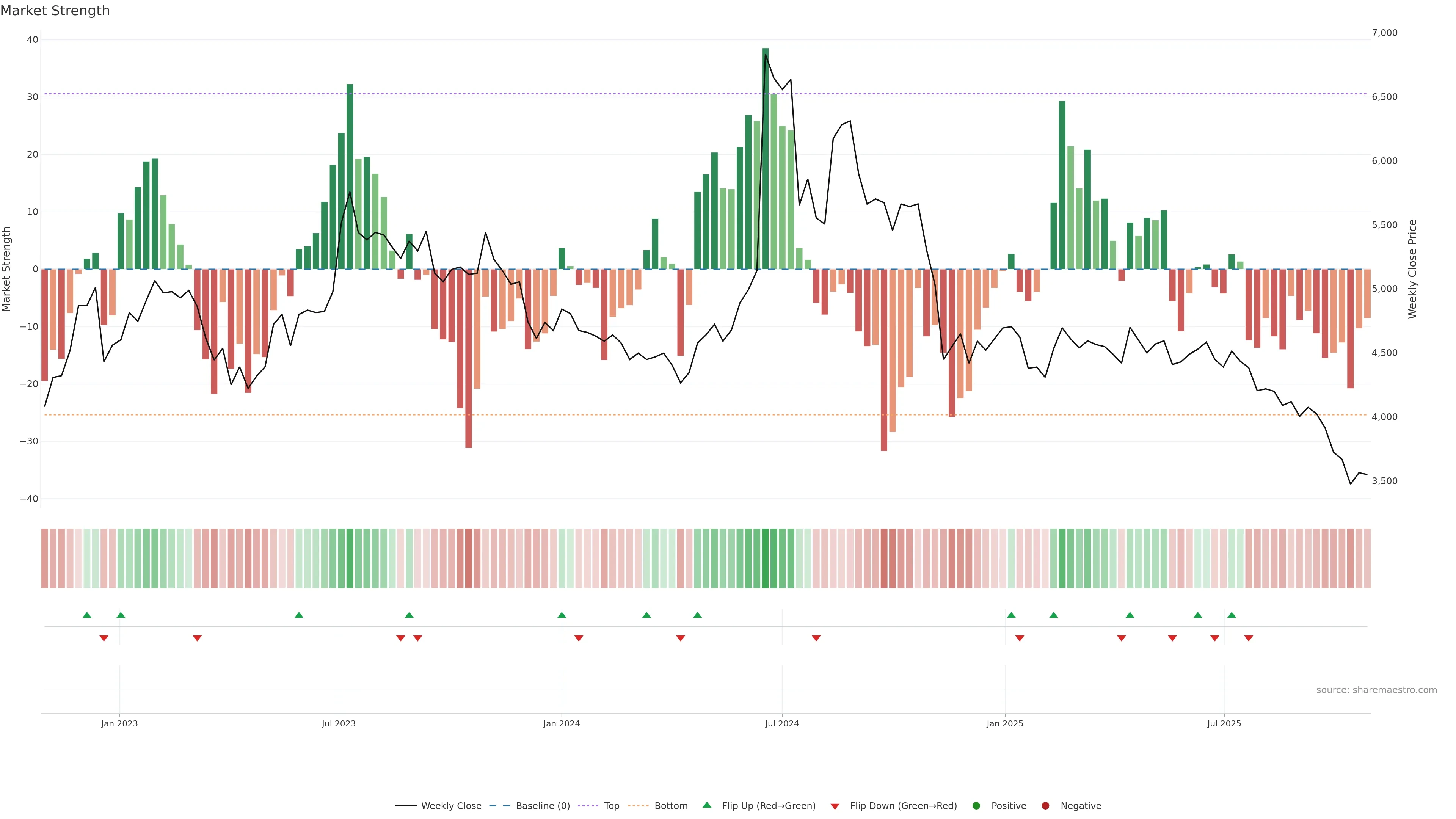Click the darkest green heatmap strip cell
The width and height of the screenshot is (1456, 819).
765,558
